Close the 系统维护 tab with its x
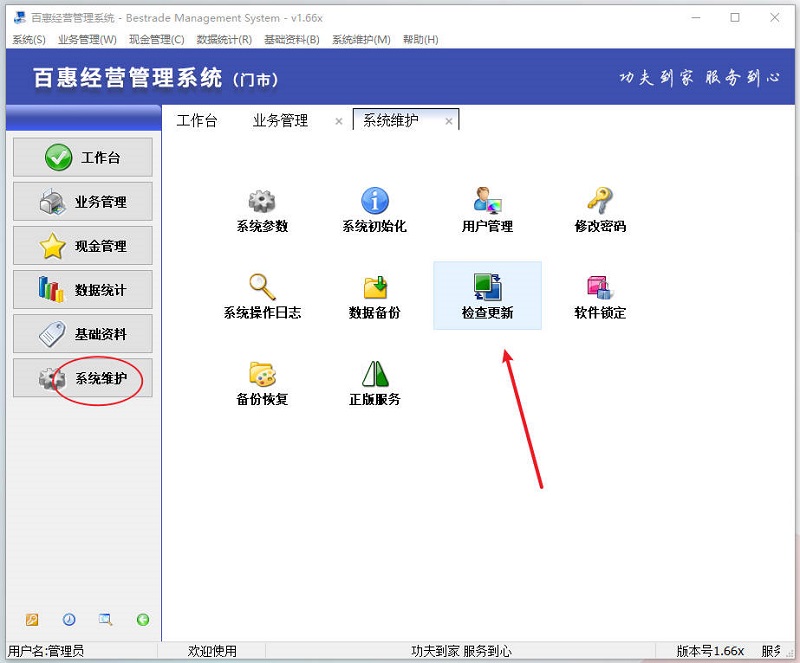The width and height of the screenshot is (800, 663). coord(447,120)
